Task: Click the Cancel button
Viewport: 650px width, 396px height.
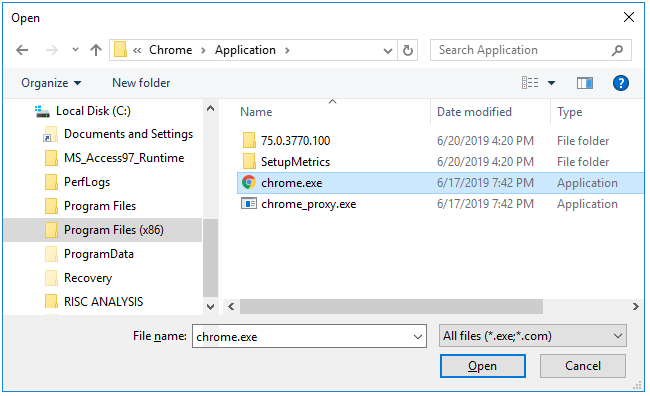Action: (x=582, y=366)
